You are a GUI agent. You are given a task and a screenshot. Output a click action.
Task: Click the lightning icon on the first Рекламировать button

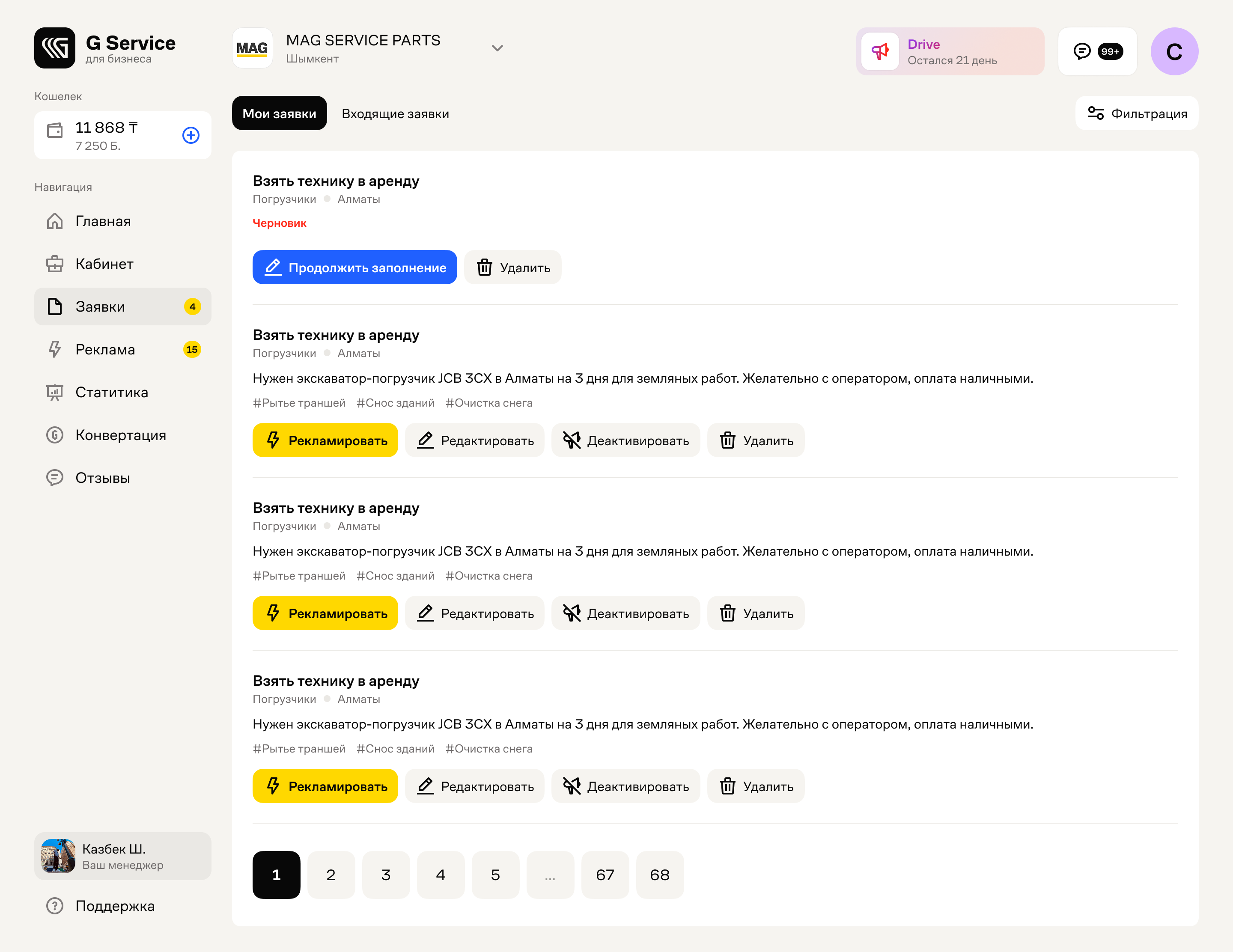(x=273, y=440)
